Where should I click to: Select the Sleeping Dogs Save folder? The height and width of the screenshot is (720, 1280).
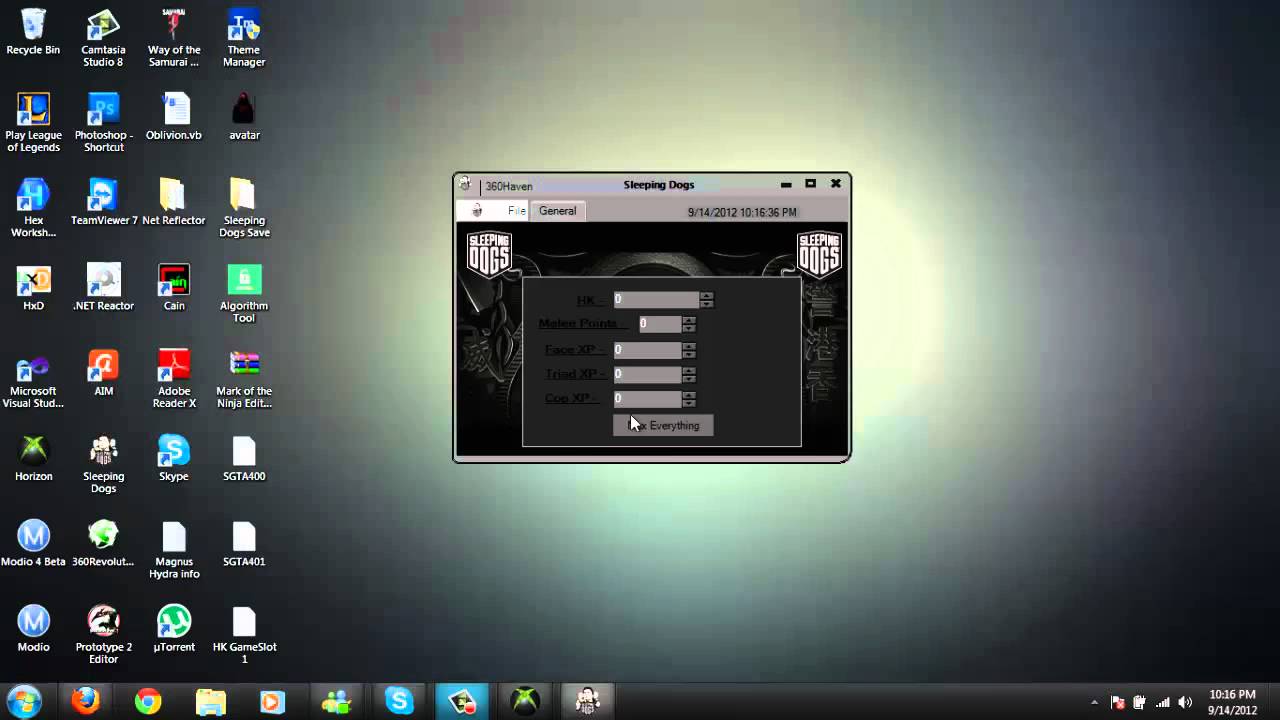[244, 208]
